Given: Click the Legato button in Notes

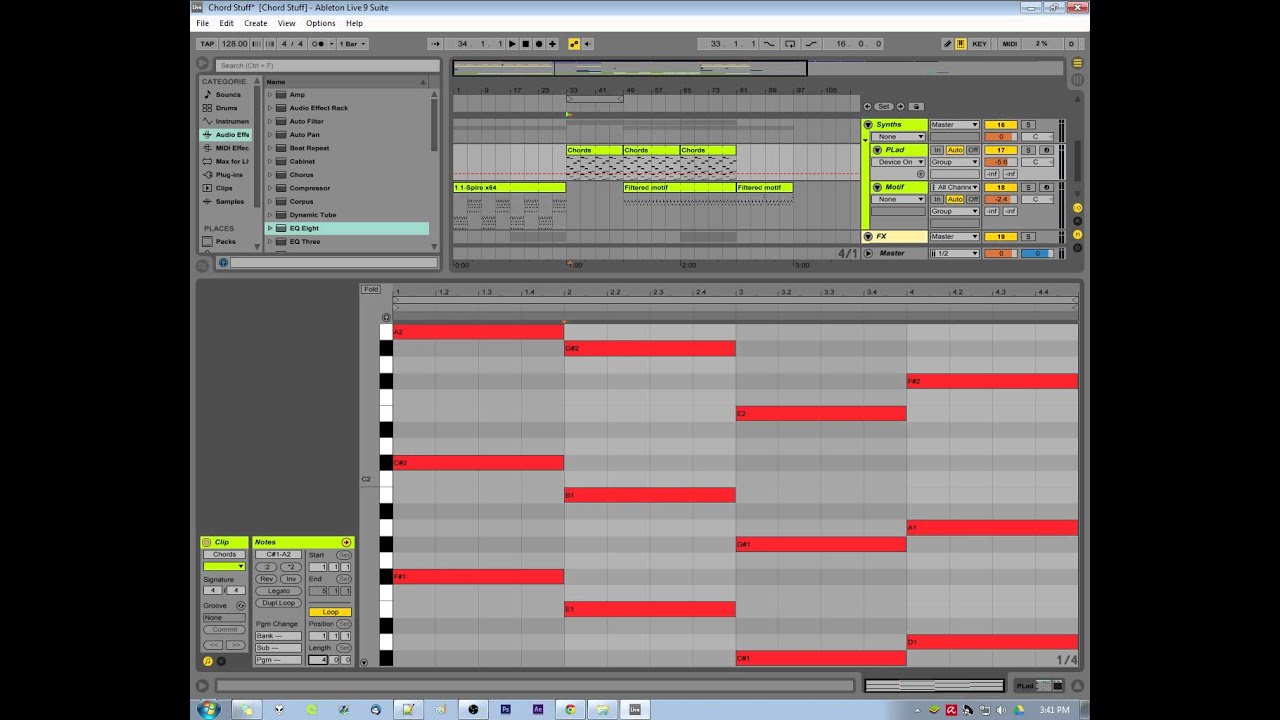Looking at the screenshot, I should pyautogui.click(x=277, y=591).
